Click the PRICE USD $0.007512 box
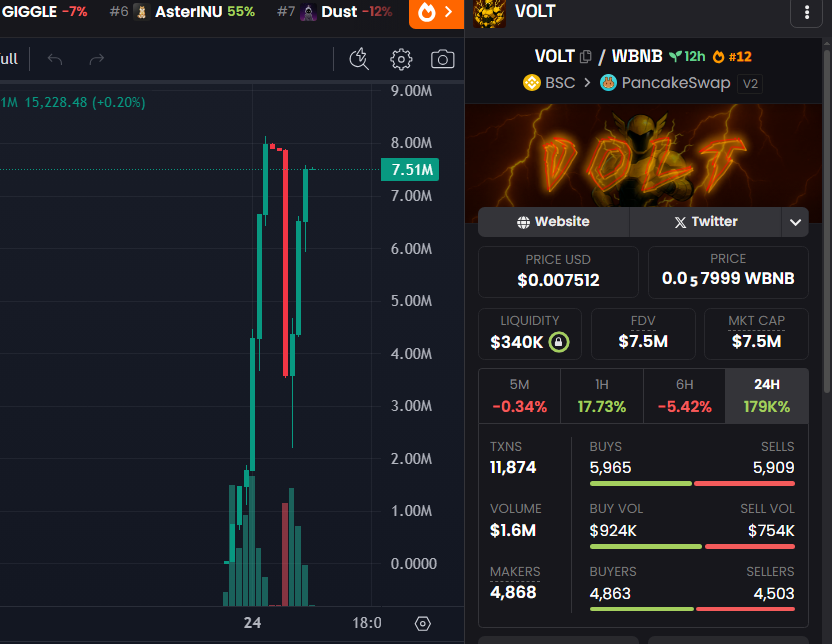 point(558,272)
